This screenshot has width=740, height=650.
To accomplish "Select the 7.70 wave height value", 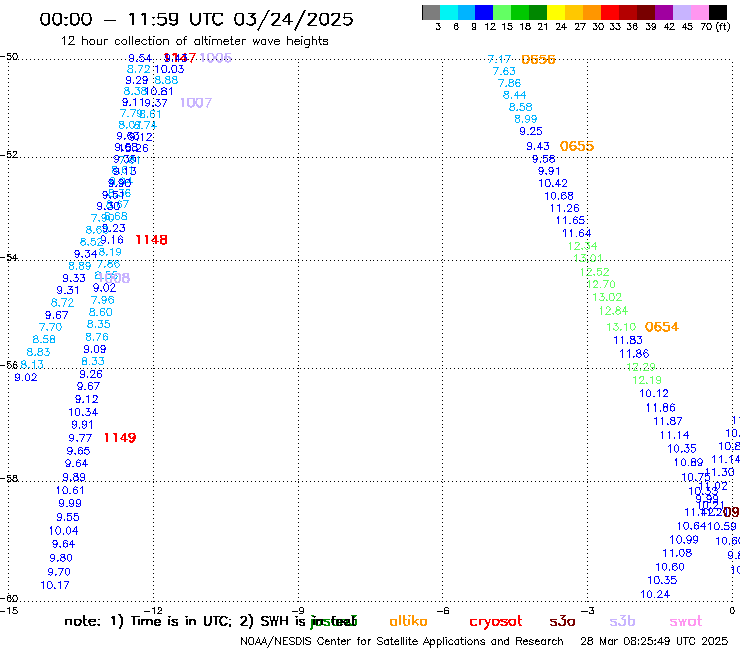I will [50, 327].
